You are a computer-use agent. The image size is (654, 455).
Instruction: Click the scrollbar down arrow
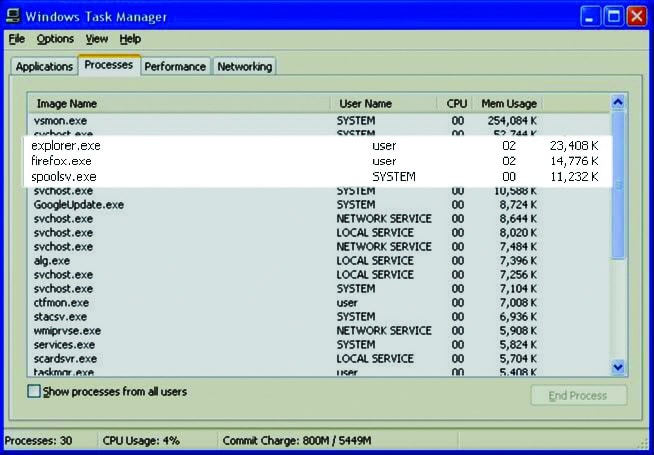click(x=617, y=367)
